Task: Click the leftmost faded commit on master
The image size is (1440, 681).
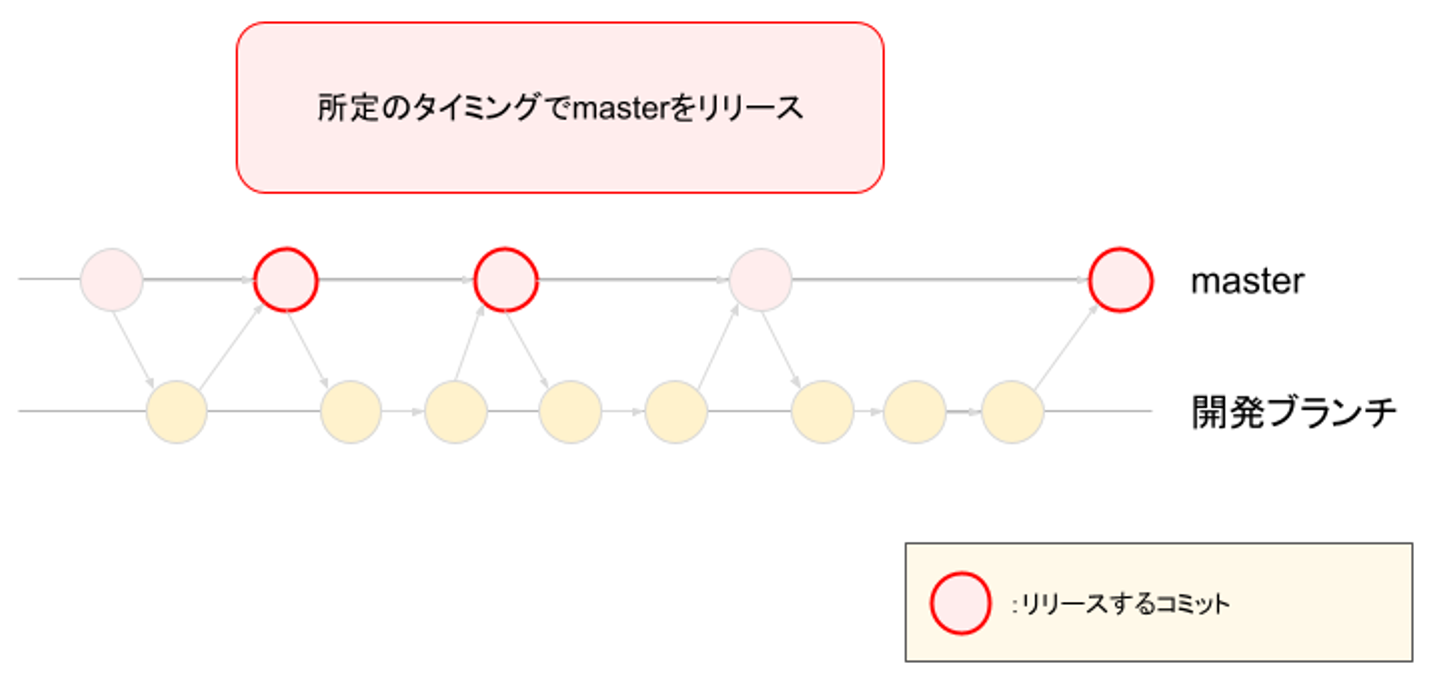Action: coord(112,280)
